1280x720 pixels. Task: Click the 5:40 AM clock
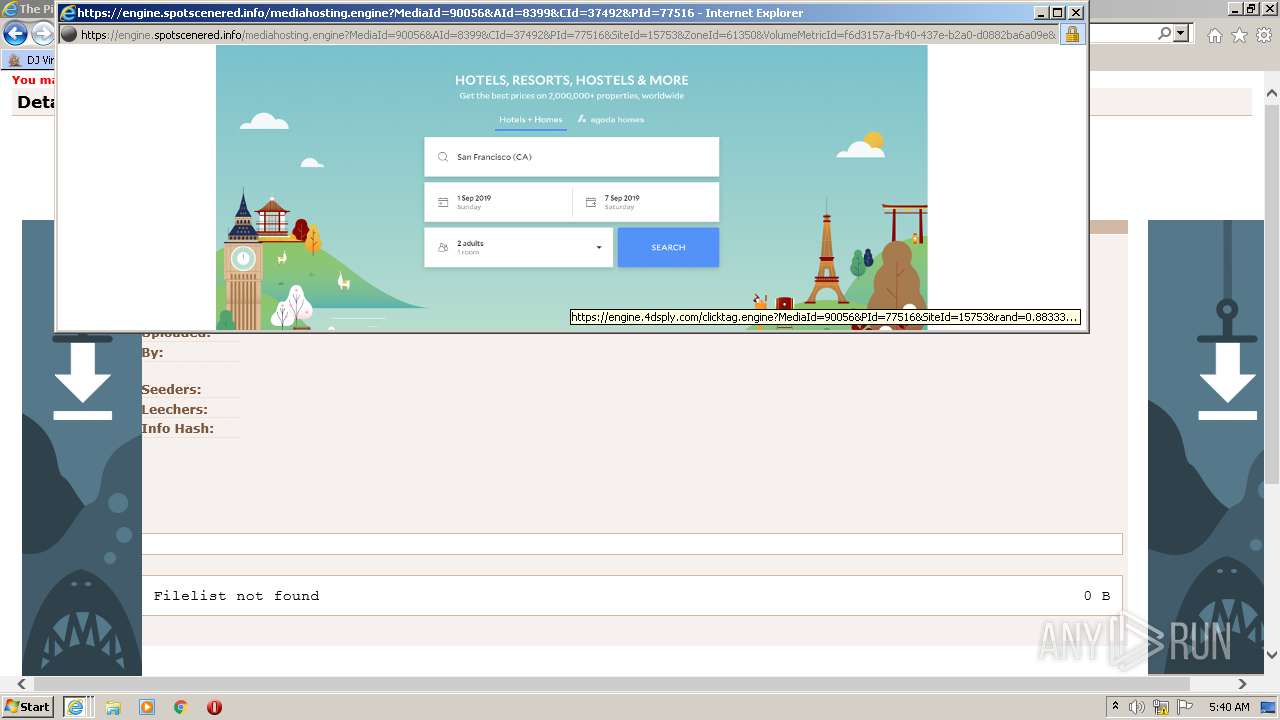1229,707
